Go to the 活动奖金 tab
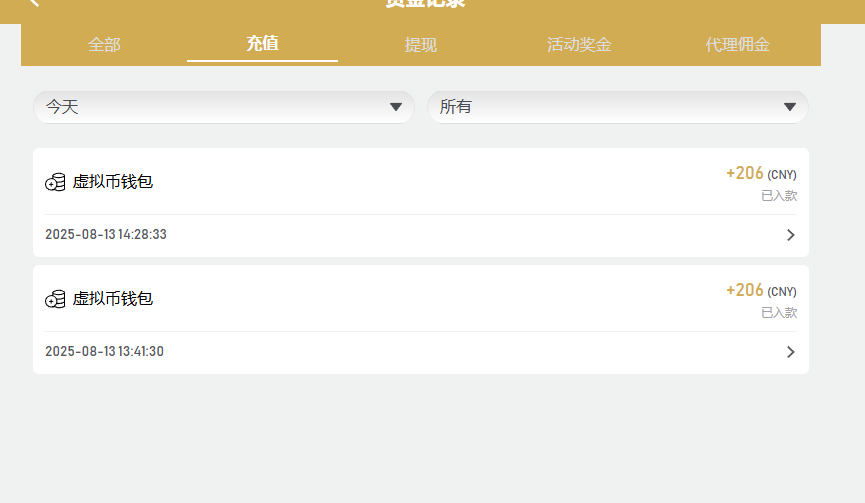Image resolution: width=865 pixels, height=503 pixels. [x=579, y=45]
